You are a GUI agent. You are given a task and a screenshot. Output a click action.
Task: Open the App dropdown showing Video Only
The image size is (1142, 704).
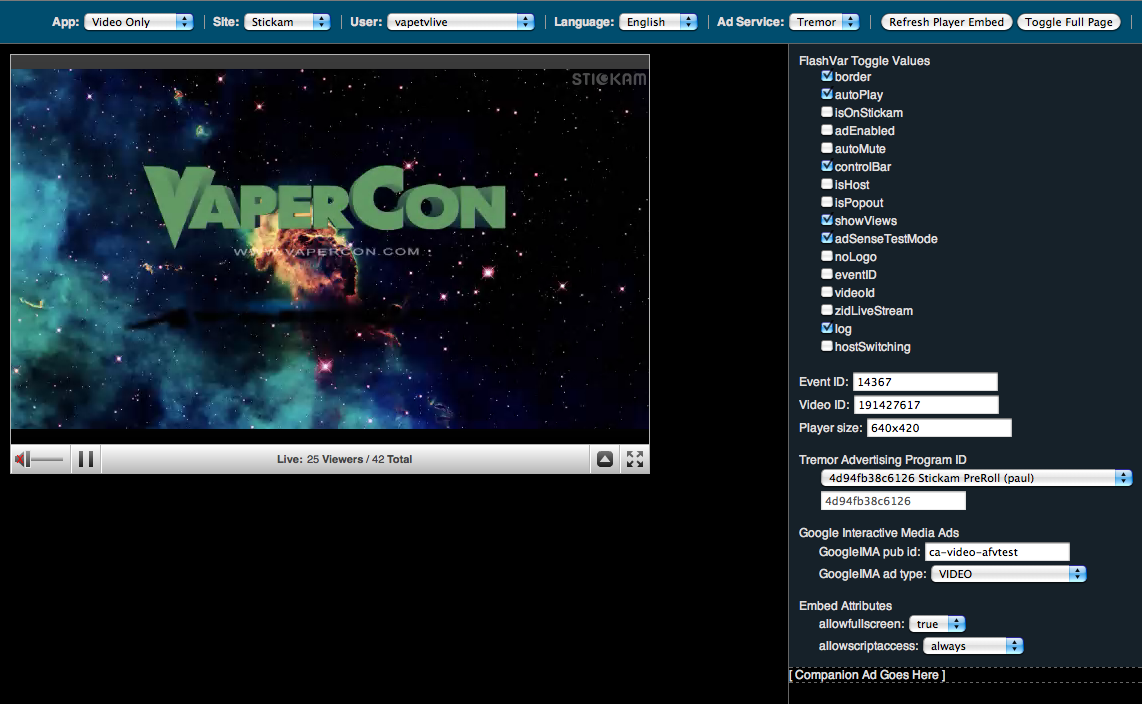pos(138,22)
